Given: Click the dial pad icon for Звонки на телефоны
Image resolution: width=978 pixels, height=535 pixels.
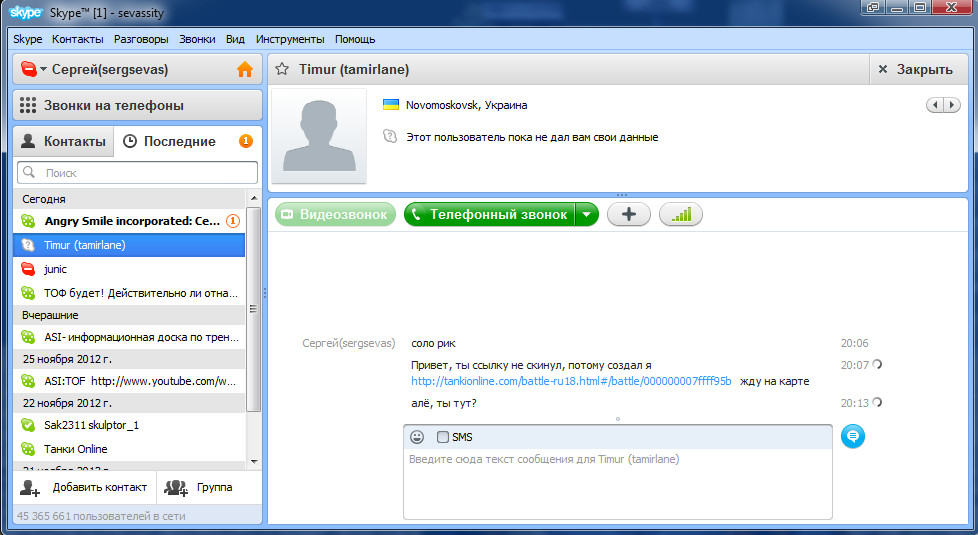Looking at the screenshot, I should pos(27,105).
